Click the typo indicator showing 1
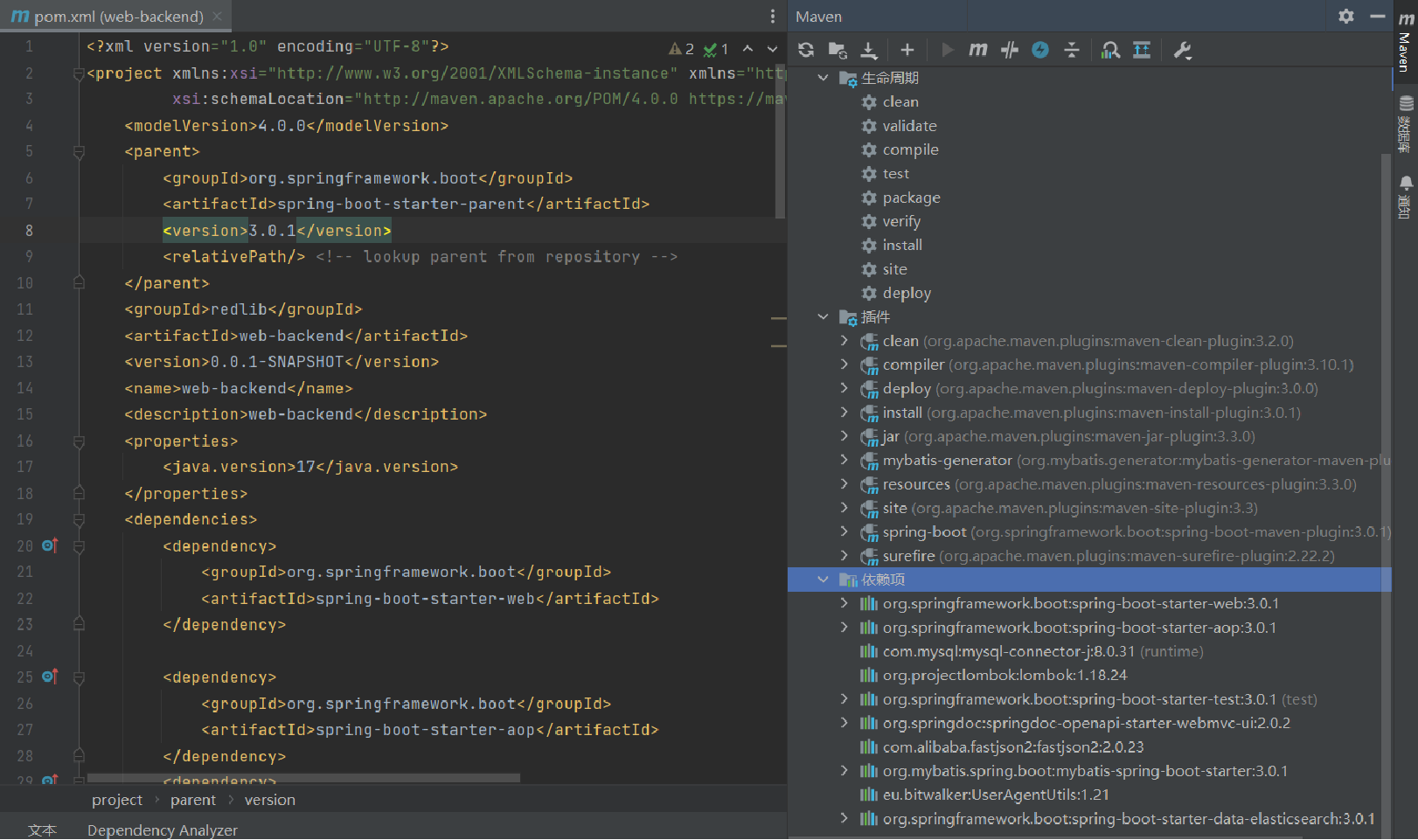Viewport: 1418px width, 840px height. [x=716, y=49]
